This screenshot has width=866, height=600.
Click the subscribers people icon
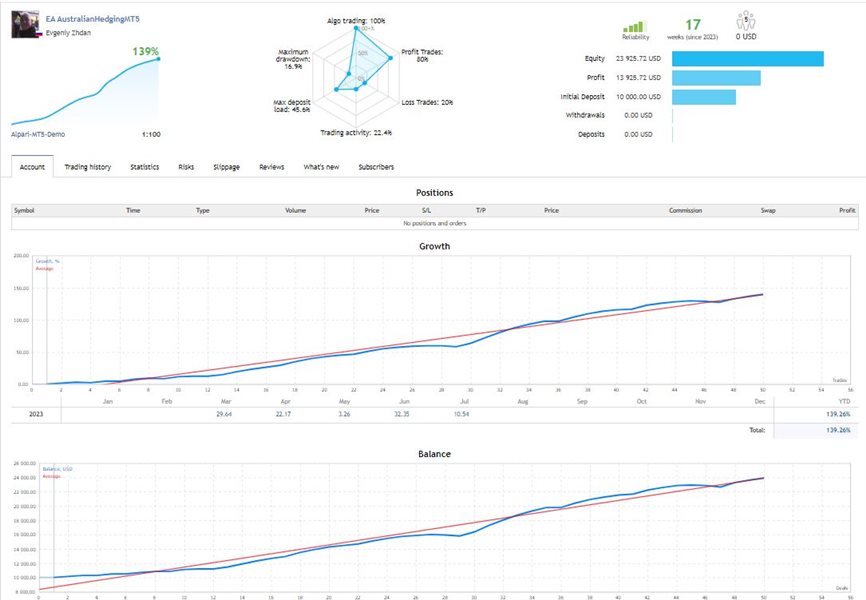coord(746,21)
